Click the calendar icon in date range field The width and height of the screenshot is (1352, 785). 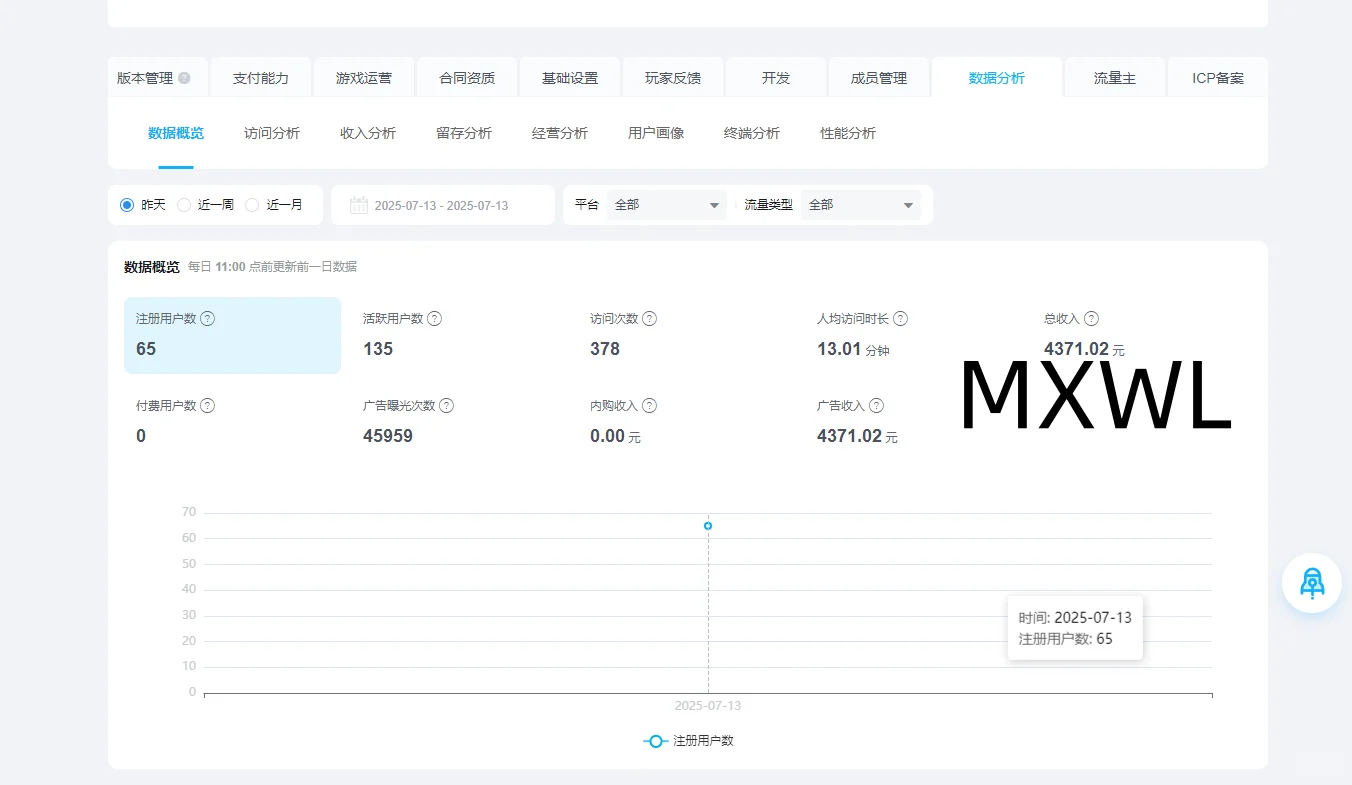click(x=359, y=205)
